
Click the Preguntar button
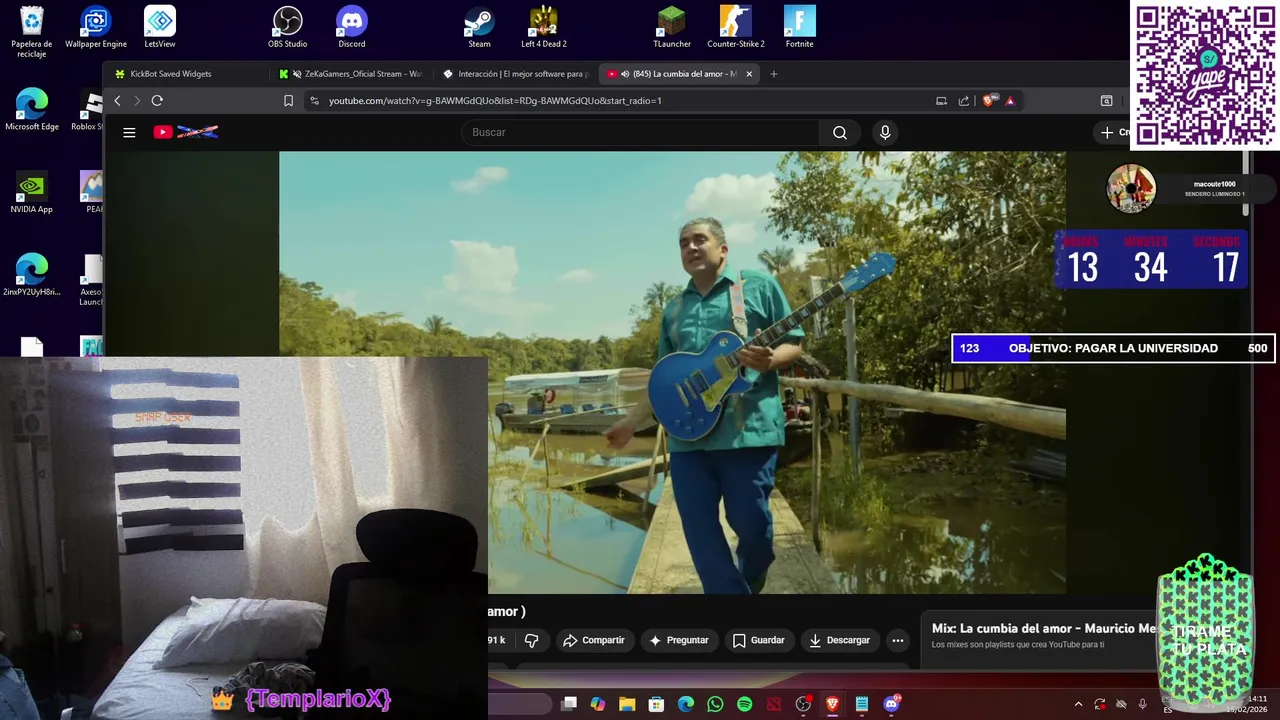(679, 640)
